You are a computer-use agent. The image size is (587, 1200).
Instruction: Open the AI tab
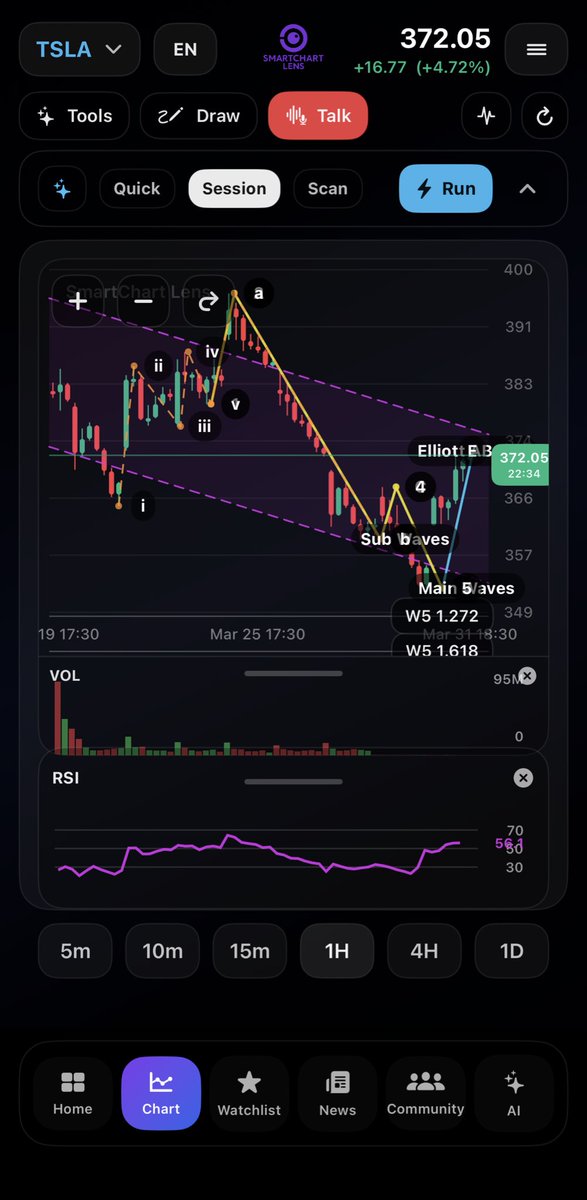tap(514, 1094)
